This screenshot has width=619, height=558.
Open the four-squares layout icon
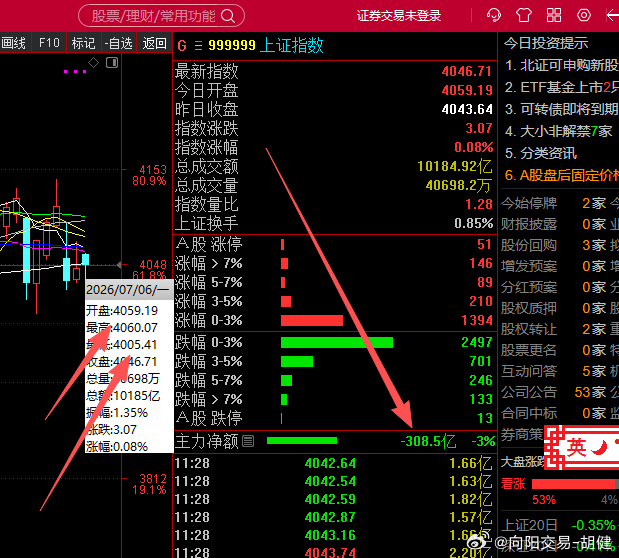pyautogui.click(x=554, y=15)
